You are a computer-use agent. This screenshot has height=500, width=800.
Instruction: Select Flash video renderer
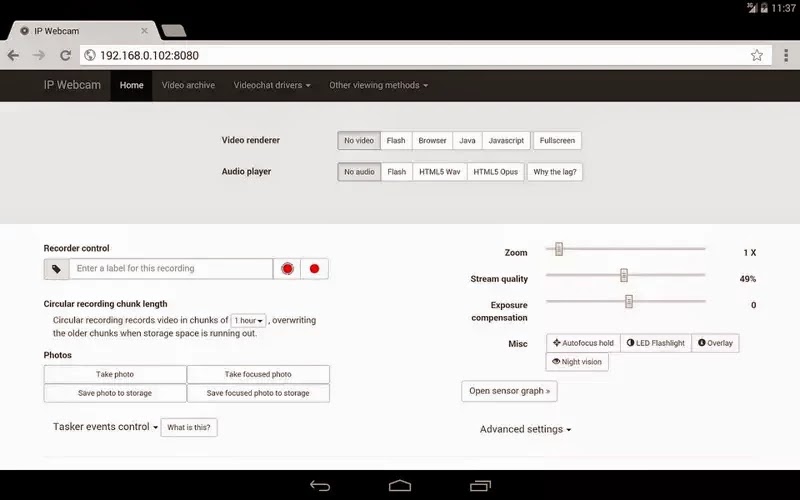coord(396,140)
